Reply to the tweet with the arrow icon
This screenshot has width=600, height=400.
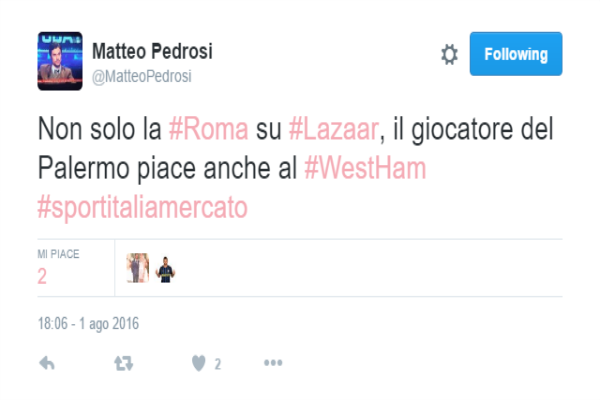[47, 363]
